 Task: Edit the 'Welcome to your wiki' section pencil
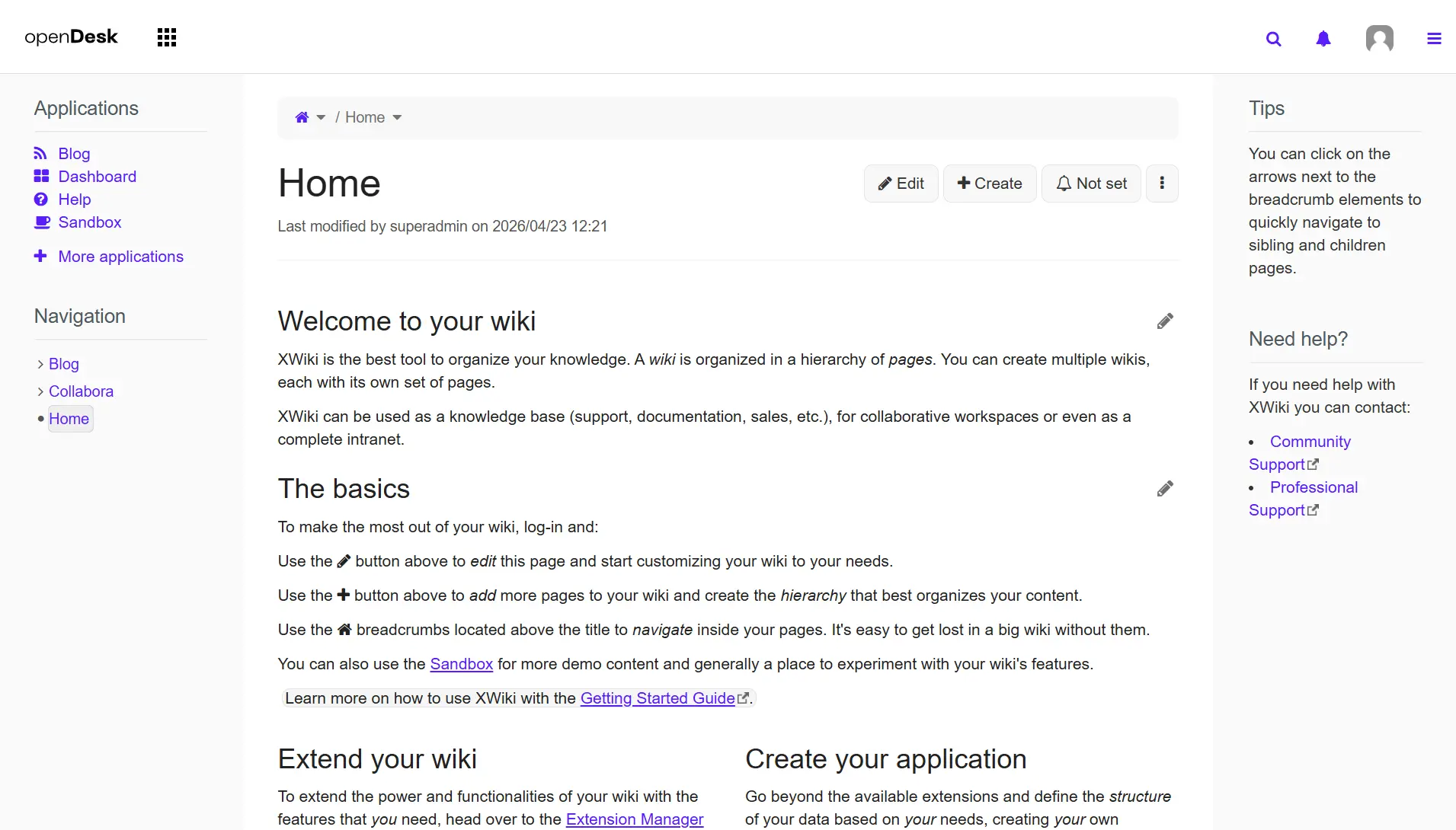(1165, 321)
